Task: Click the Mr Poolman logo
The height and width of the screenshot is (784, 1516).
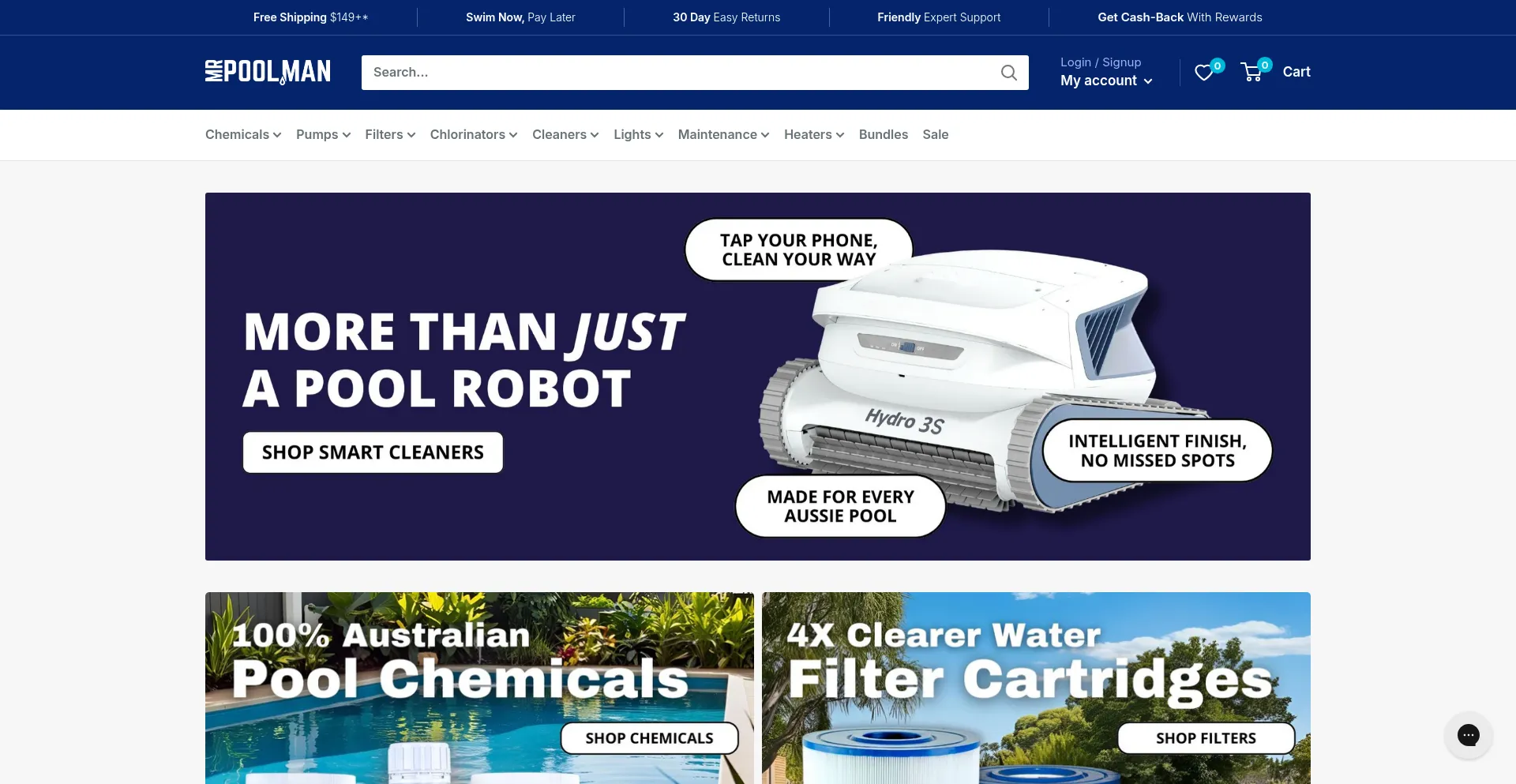Action: 268,72
